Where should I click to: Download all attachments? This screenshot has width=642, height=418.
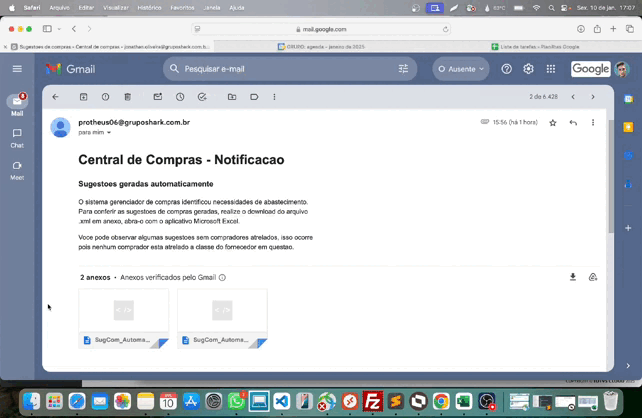click(573, 277)
